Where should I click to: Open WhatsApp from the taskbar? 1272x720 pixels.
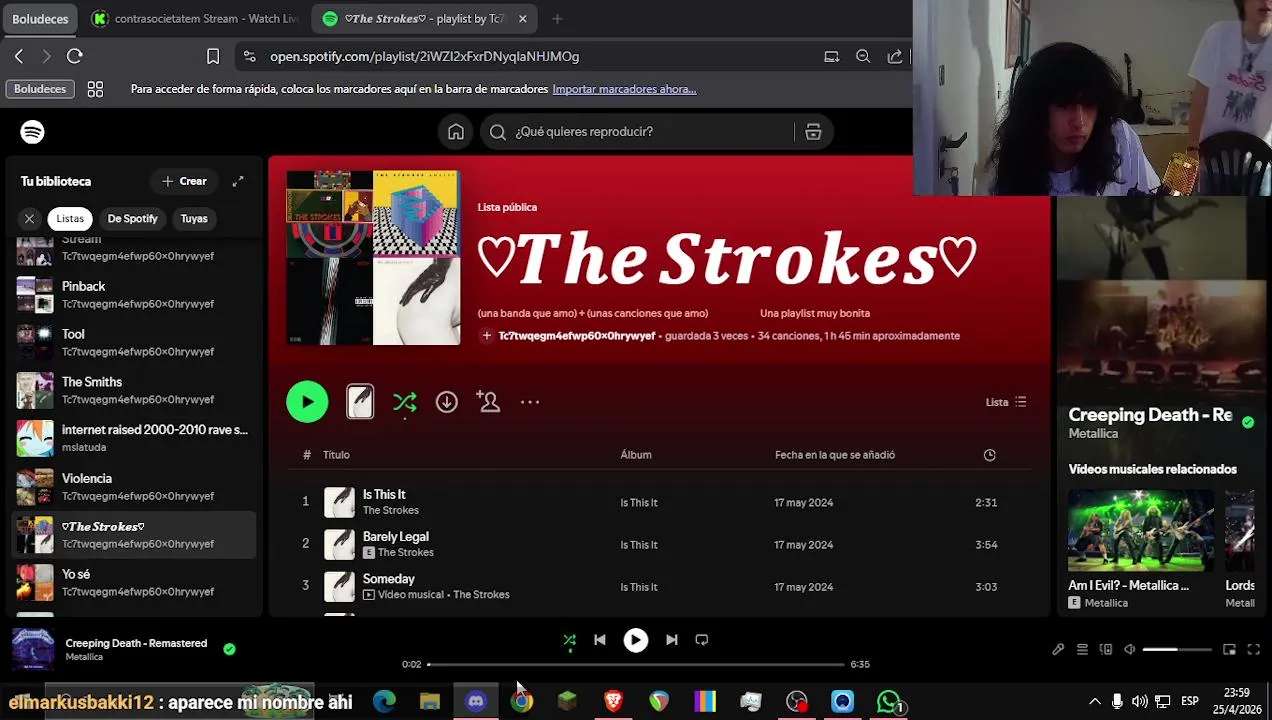[888, 701]
